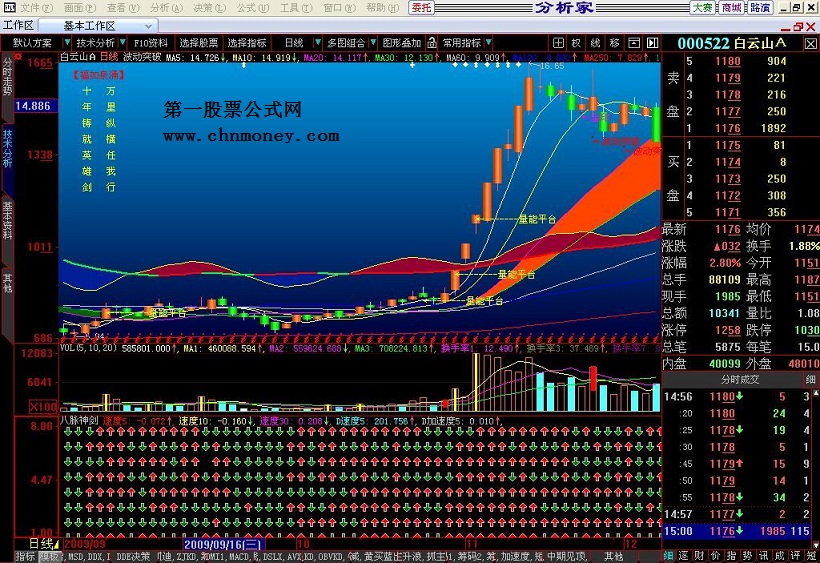The height and width of the screenshot is (563, 820).
Task: Select the DDE决策 indicator tab
Action: click(133, 557)
